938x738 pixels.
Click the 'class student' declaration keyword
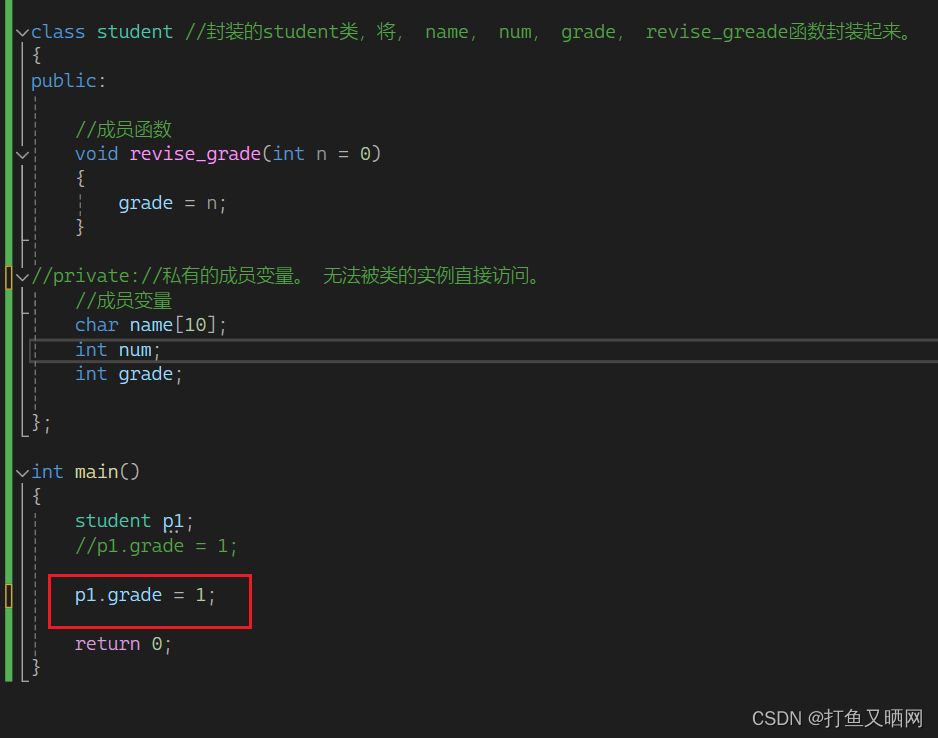coord(102,32)
